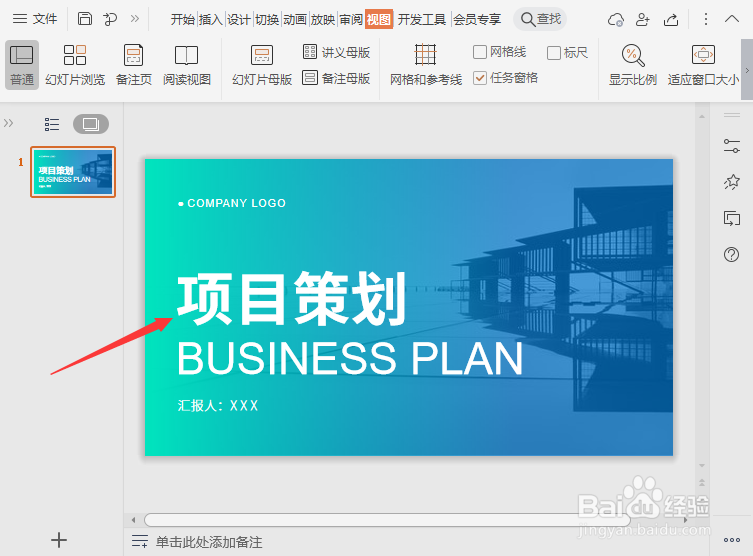Click the 项目策划 title text
The image size is (753, 556).
292,299
